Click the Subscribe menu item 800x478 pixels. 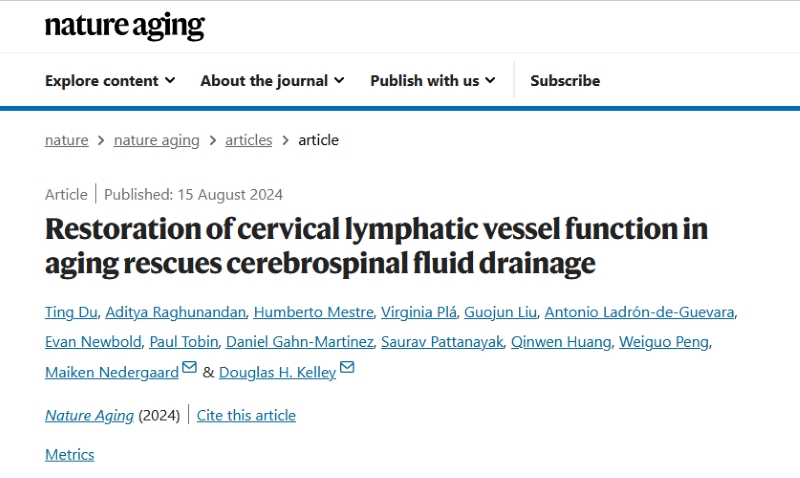click(x=565, y=81)
